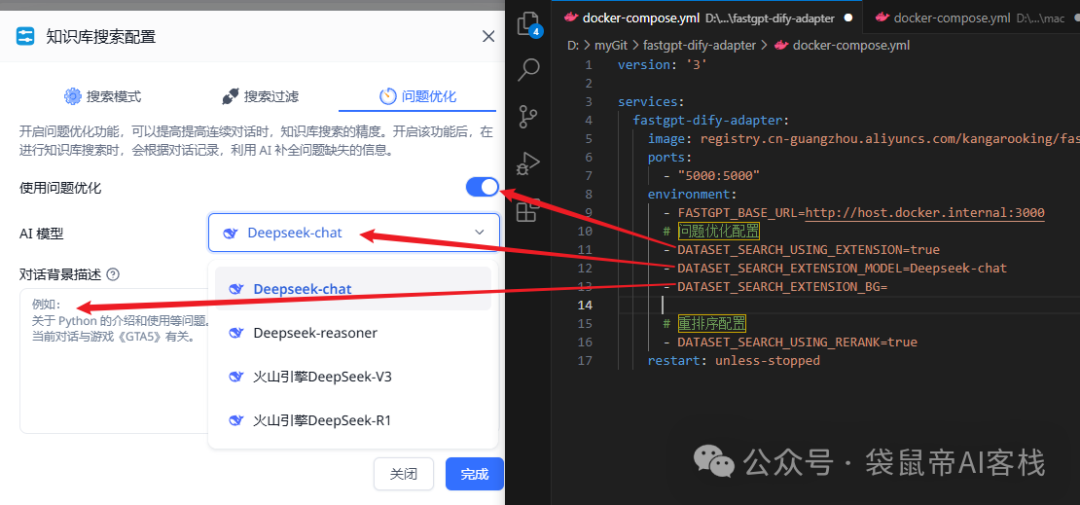Click the 关闭 button

point(404,474)
